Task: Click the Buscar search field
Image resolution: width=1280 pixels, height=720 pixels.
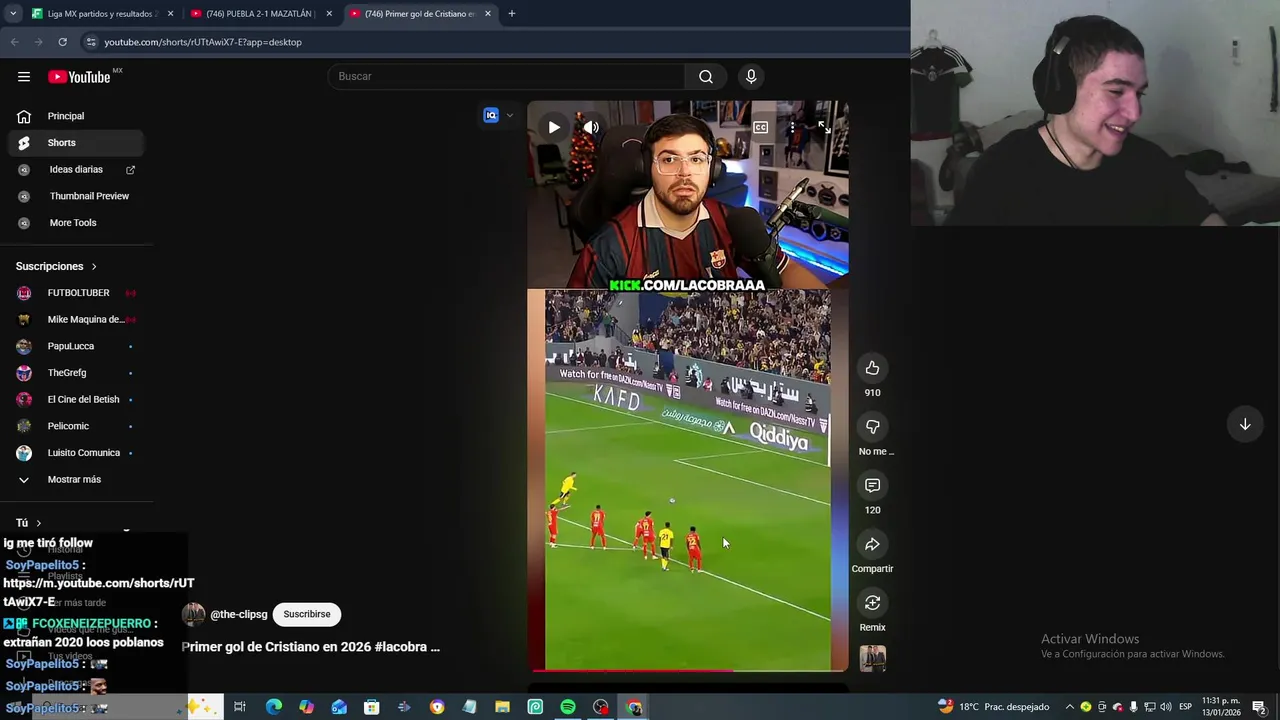Action: pyautogui.click(x=507, y=76)
